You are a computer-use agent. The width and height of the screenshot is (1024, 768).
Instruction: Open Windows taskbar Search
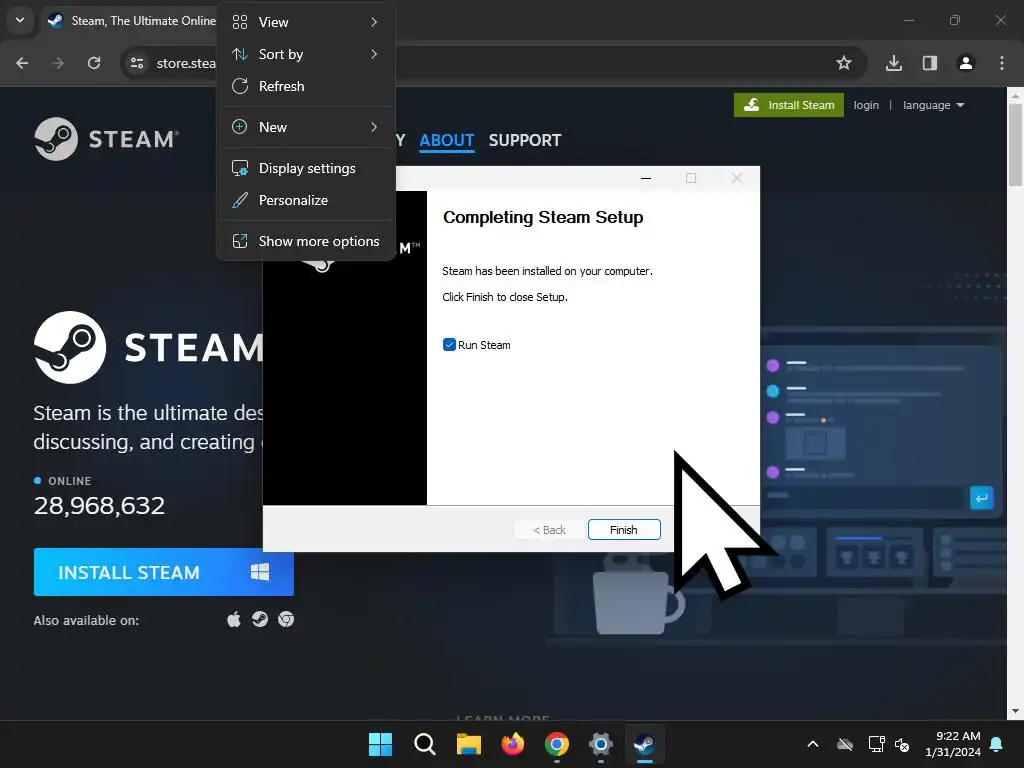[x=424, y=744]
